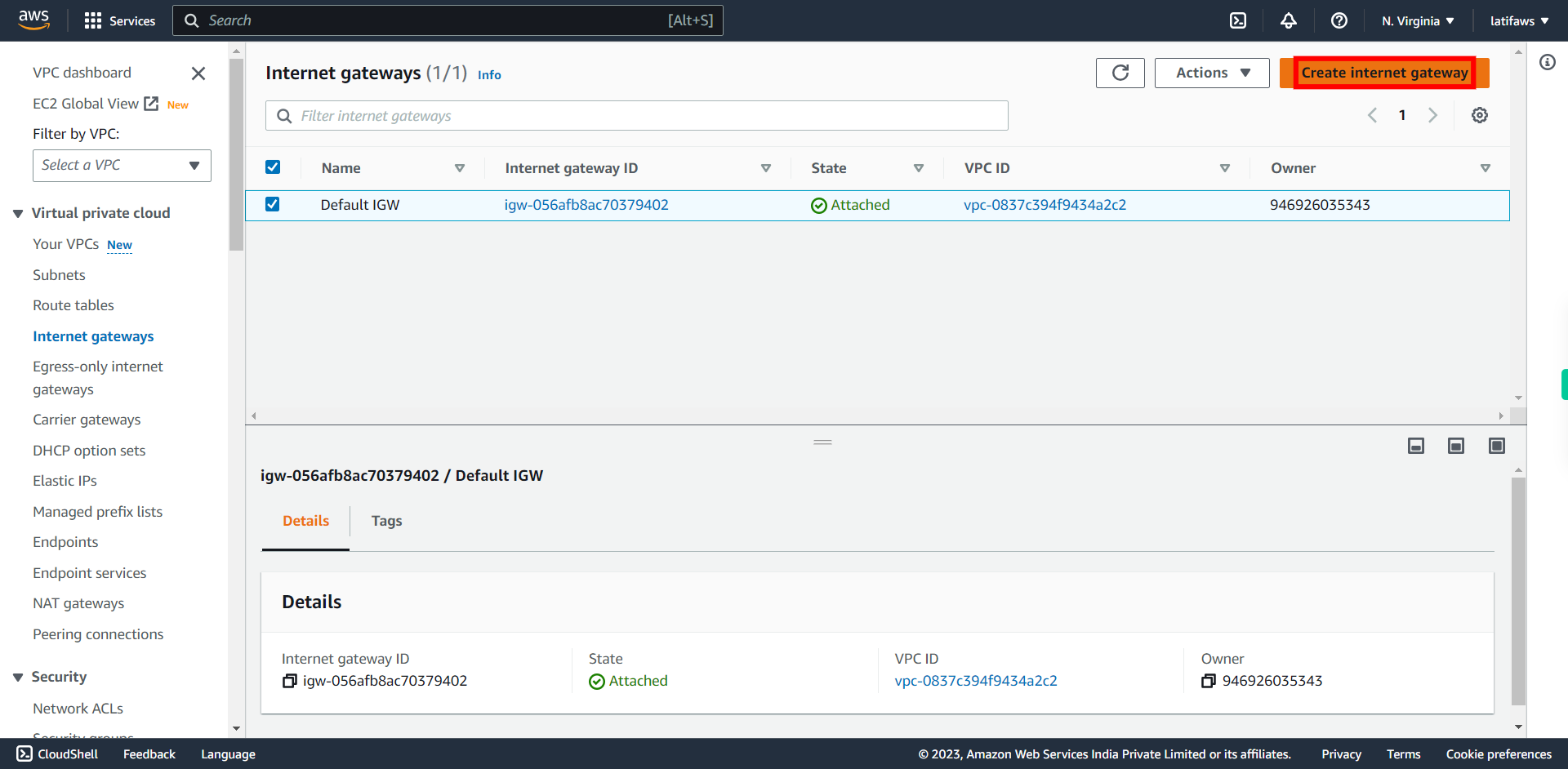
Task: Open Cookie preferences in footer
Action: [1499, 754]
